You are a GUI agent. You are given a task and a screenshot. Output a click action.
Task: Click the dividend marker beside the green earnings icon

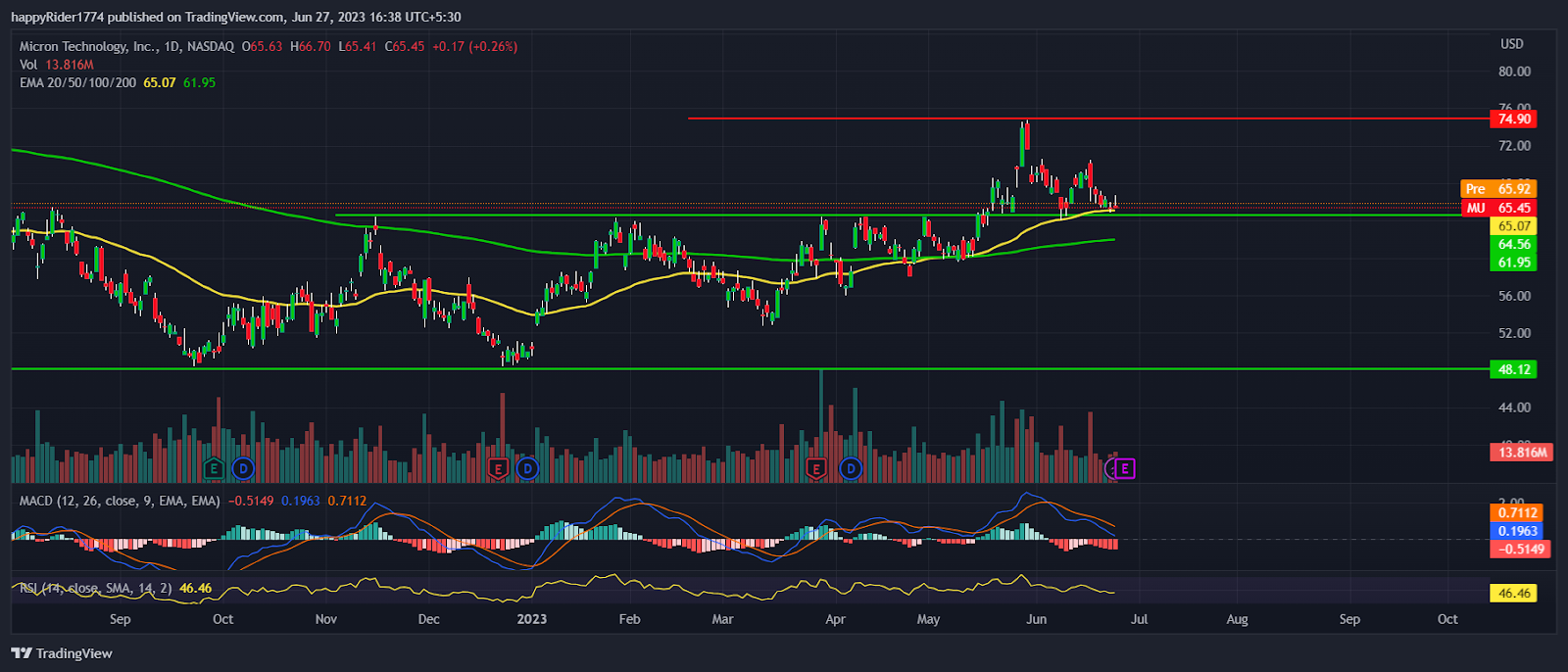pos(242,469)
